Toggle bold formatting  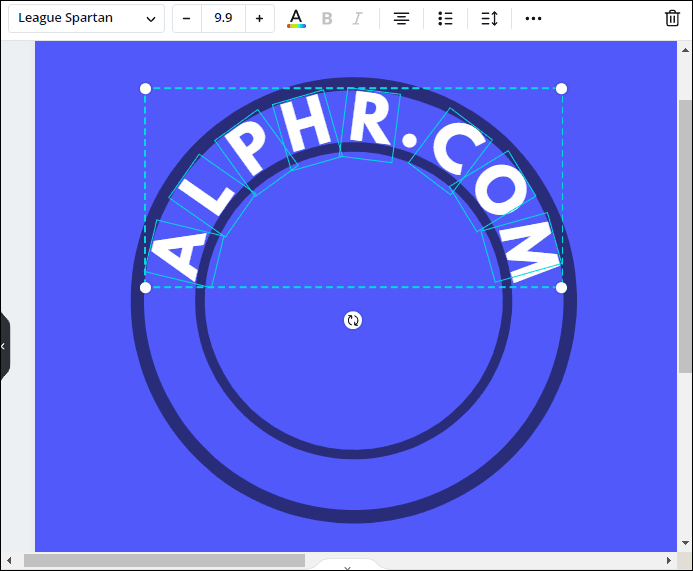[327, 19]
